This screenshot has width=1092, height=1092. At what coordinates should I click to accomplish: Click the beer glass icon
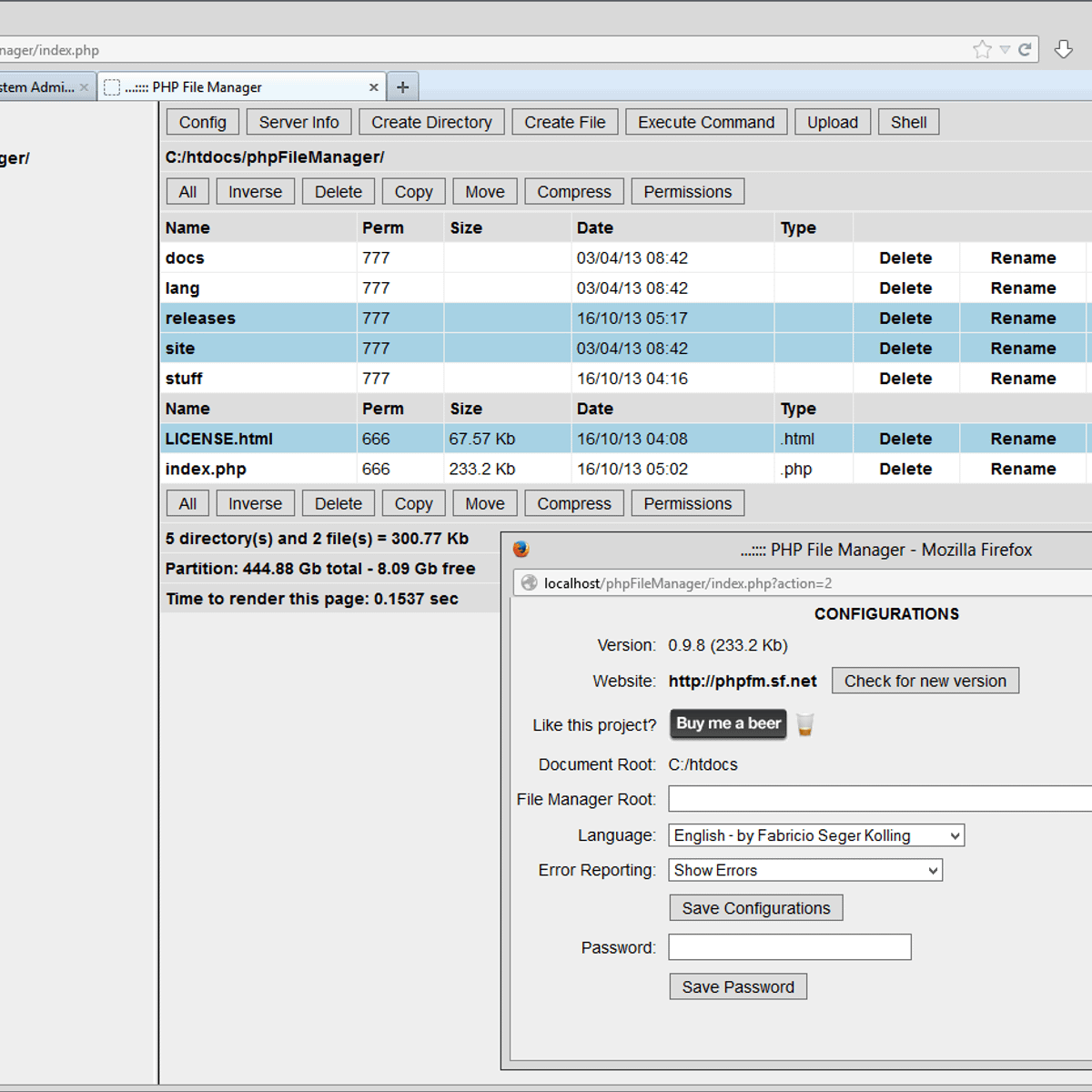(x=805, y=724)
